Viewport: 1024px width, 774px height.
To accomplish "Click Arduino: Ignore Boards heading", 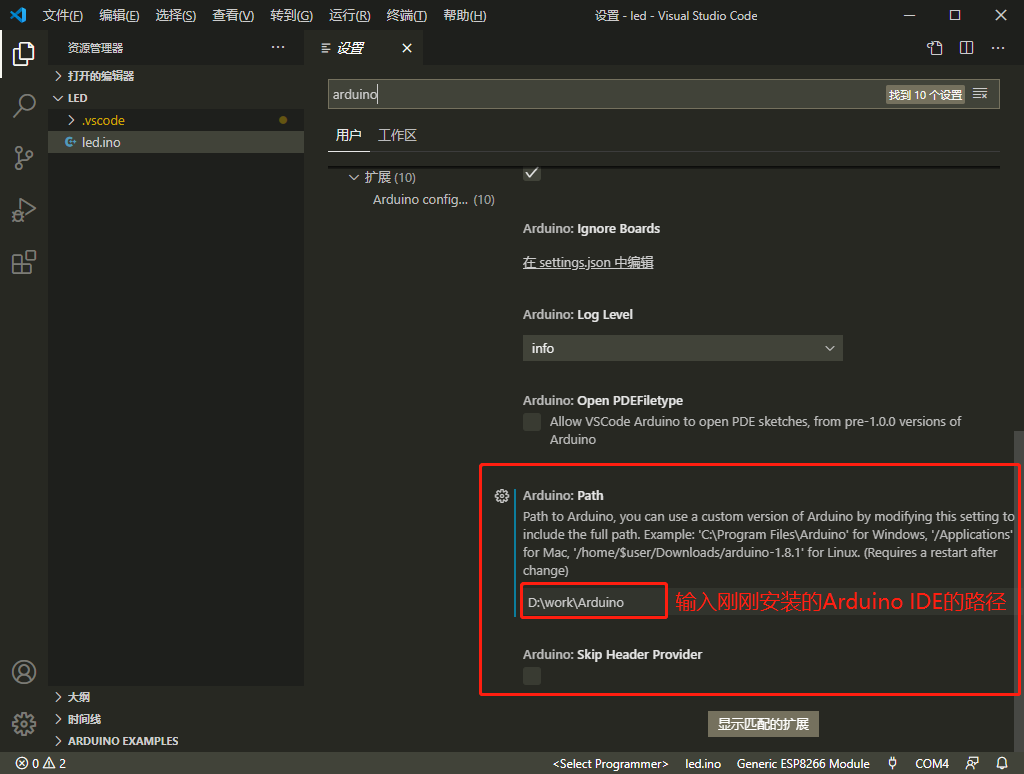I will click(591, 229).
